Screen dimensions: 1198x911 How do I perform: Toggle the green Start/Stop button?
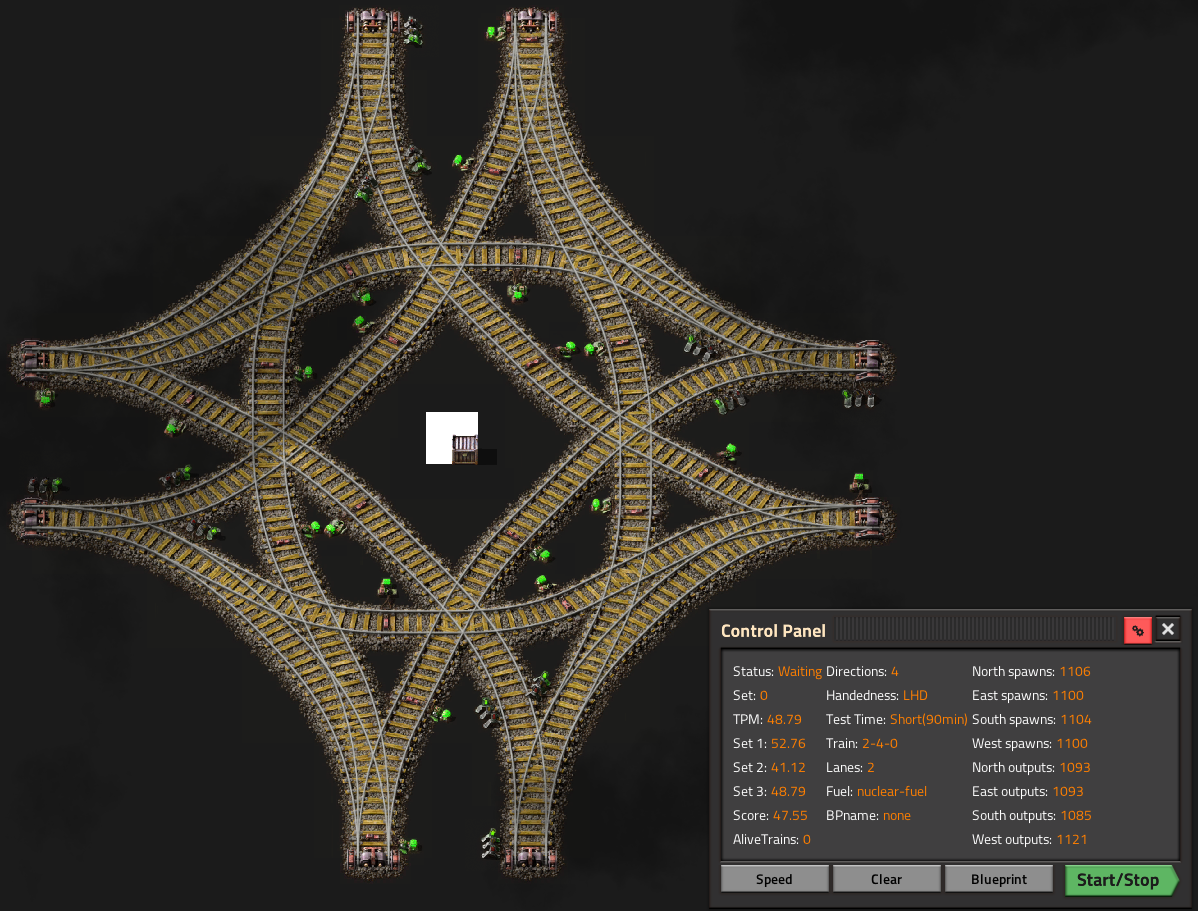tap(1121, 880)
